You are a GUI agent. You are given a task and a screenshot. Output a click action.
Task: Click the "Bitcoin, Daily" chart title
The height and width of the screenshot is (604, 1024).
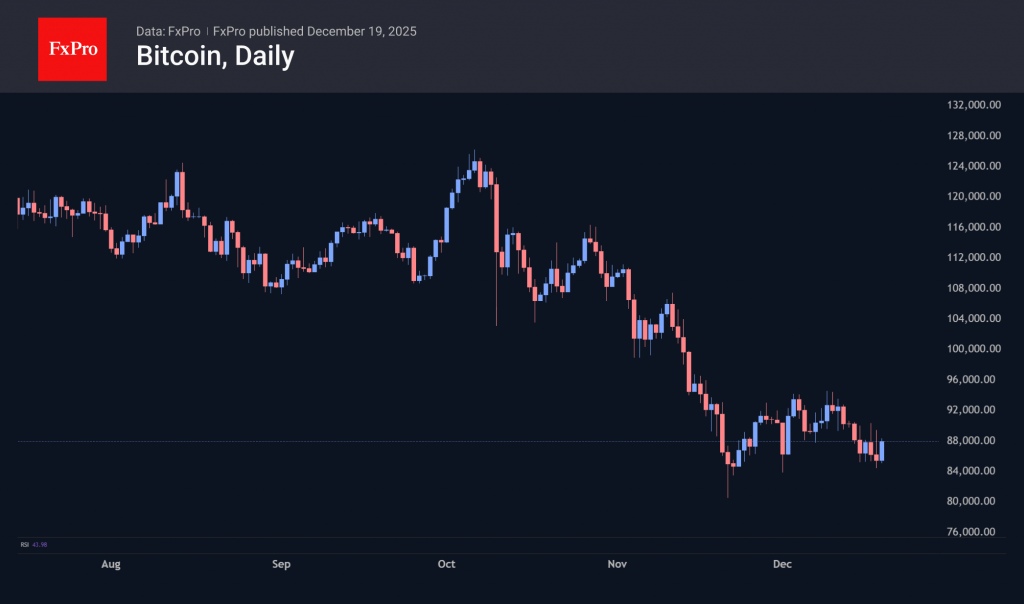[x=215, y=57]
